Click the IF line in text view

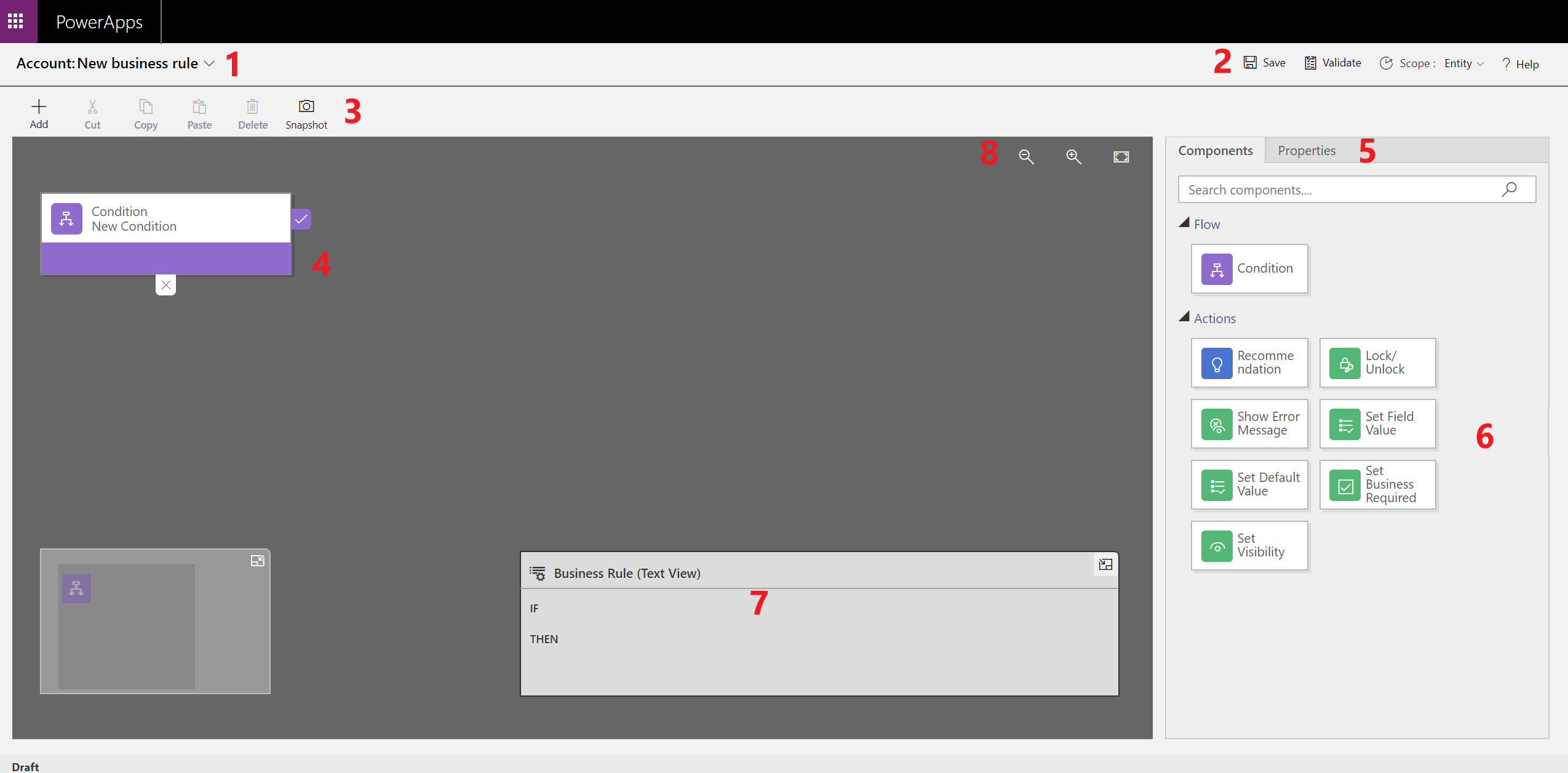(534, 608)
